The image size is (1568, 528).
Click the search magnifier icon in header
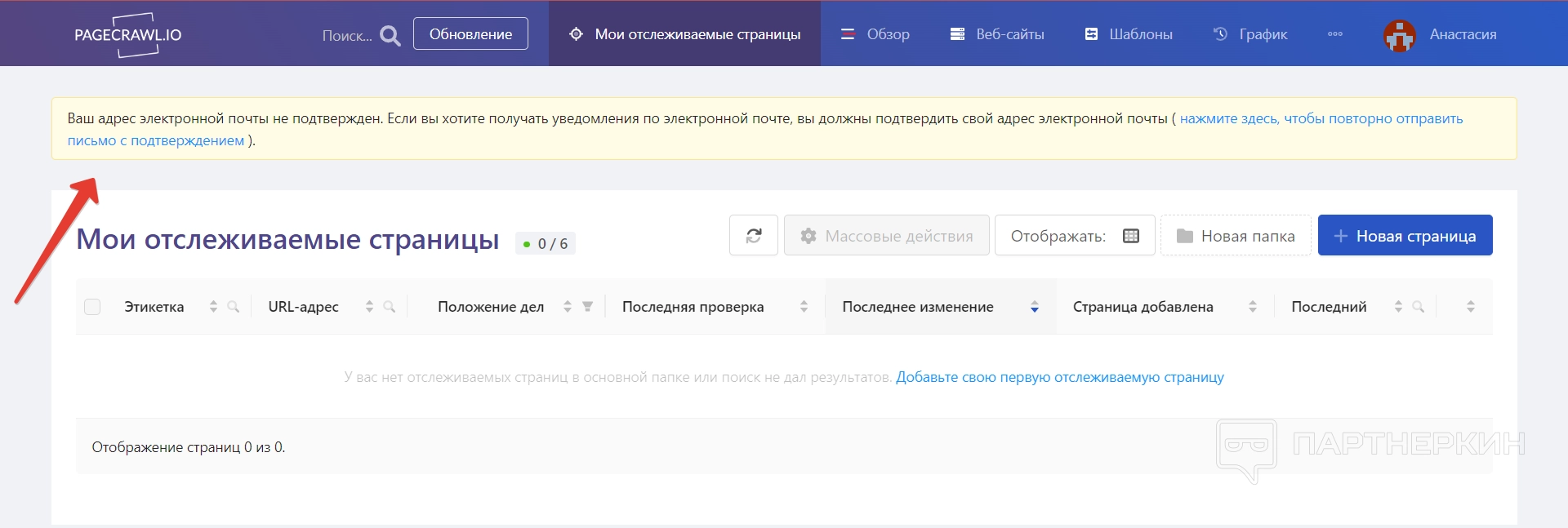pyautogui.click(x=390, y=36)
